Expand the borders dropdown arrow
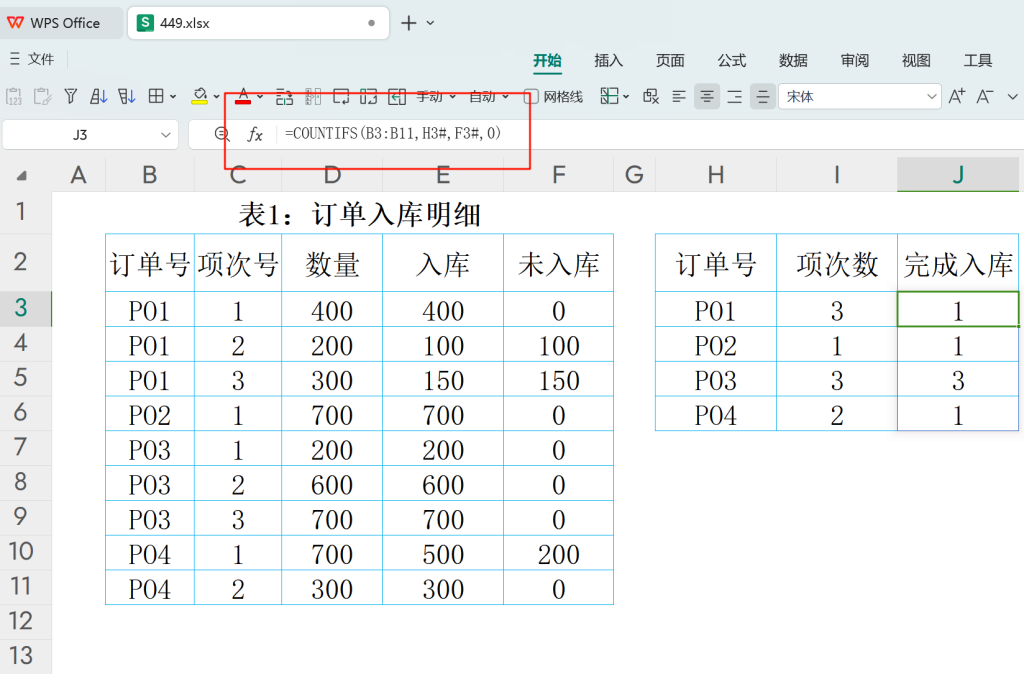Screen dimensions: 1024x674 (x=173, y=97)
